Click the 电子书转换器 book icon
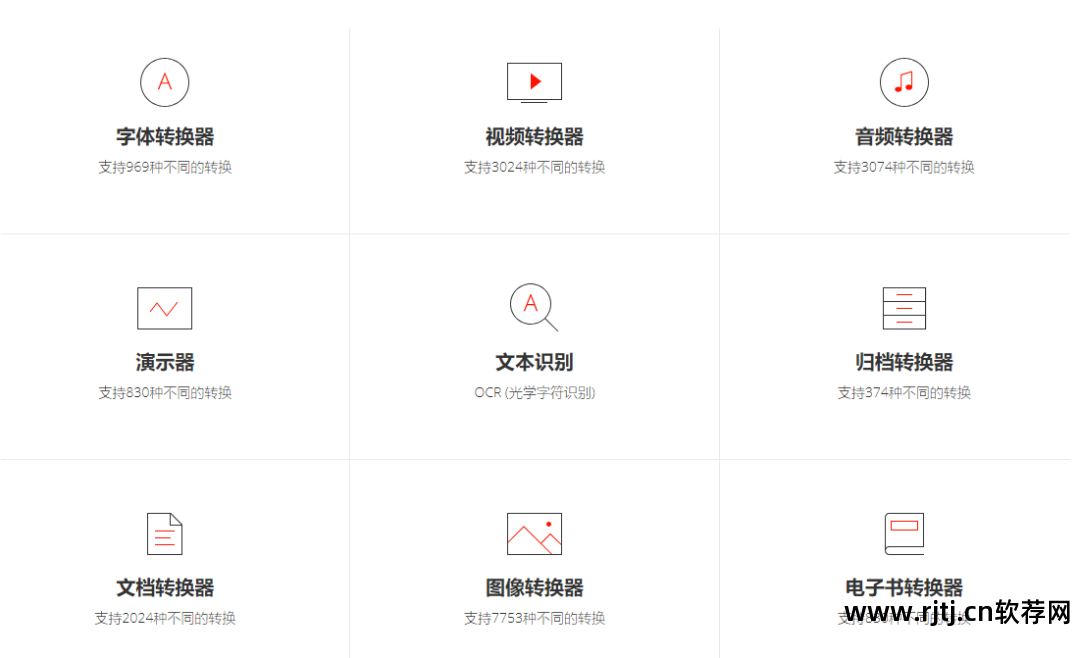Screen dimensions: 1080x658 [x=904, y=533]
